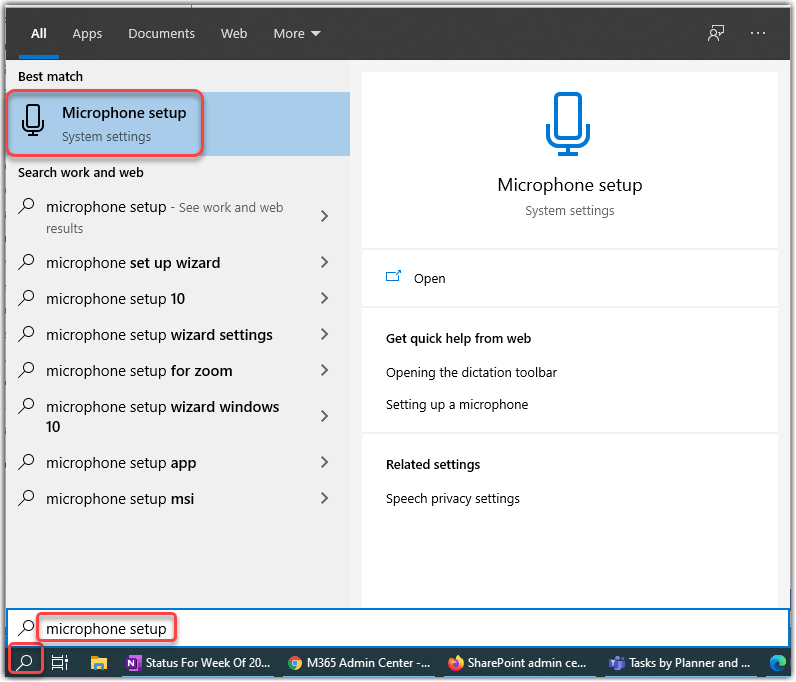796x682 pixels.
Task: Click the microphone setup search input field
Action: coord(400,628)
